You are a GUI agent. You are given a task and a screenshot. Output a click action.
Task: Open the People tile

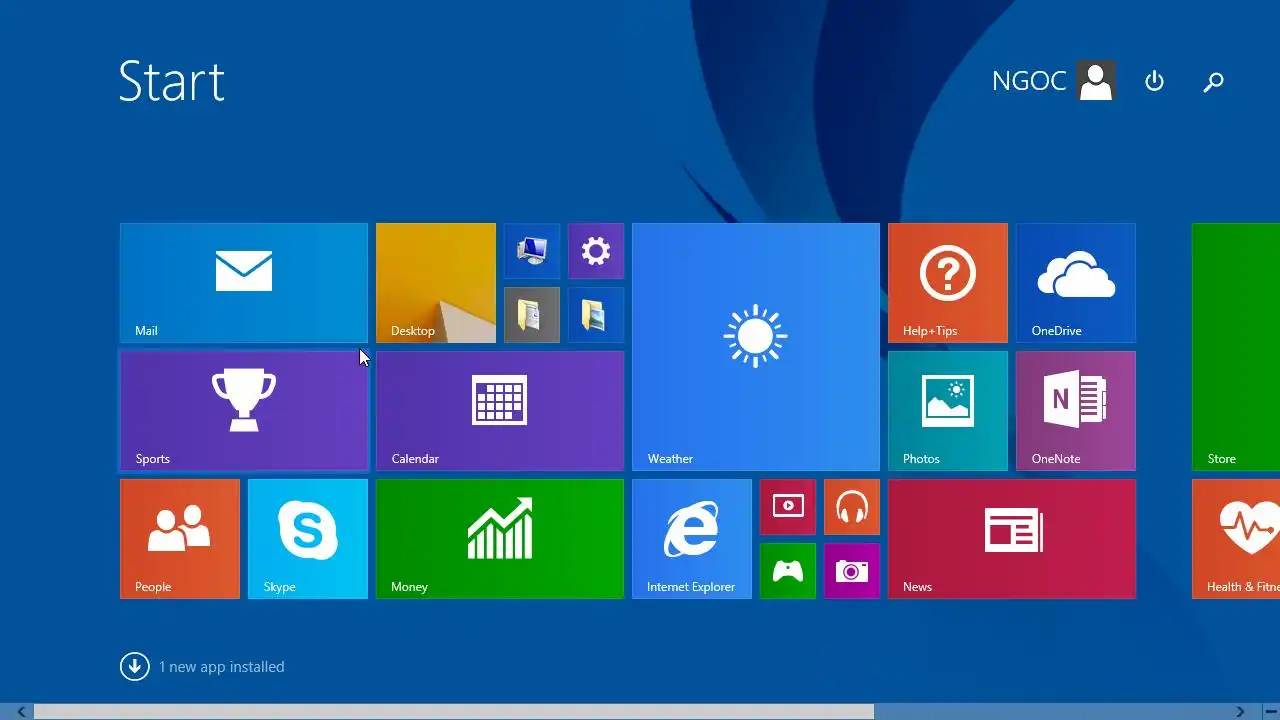coord(180,539)
